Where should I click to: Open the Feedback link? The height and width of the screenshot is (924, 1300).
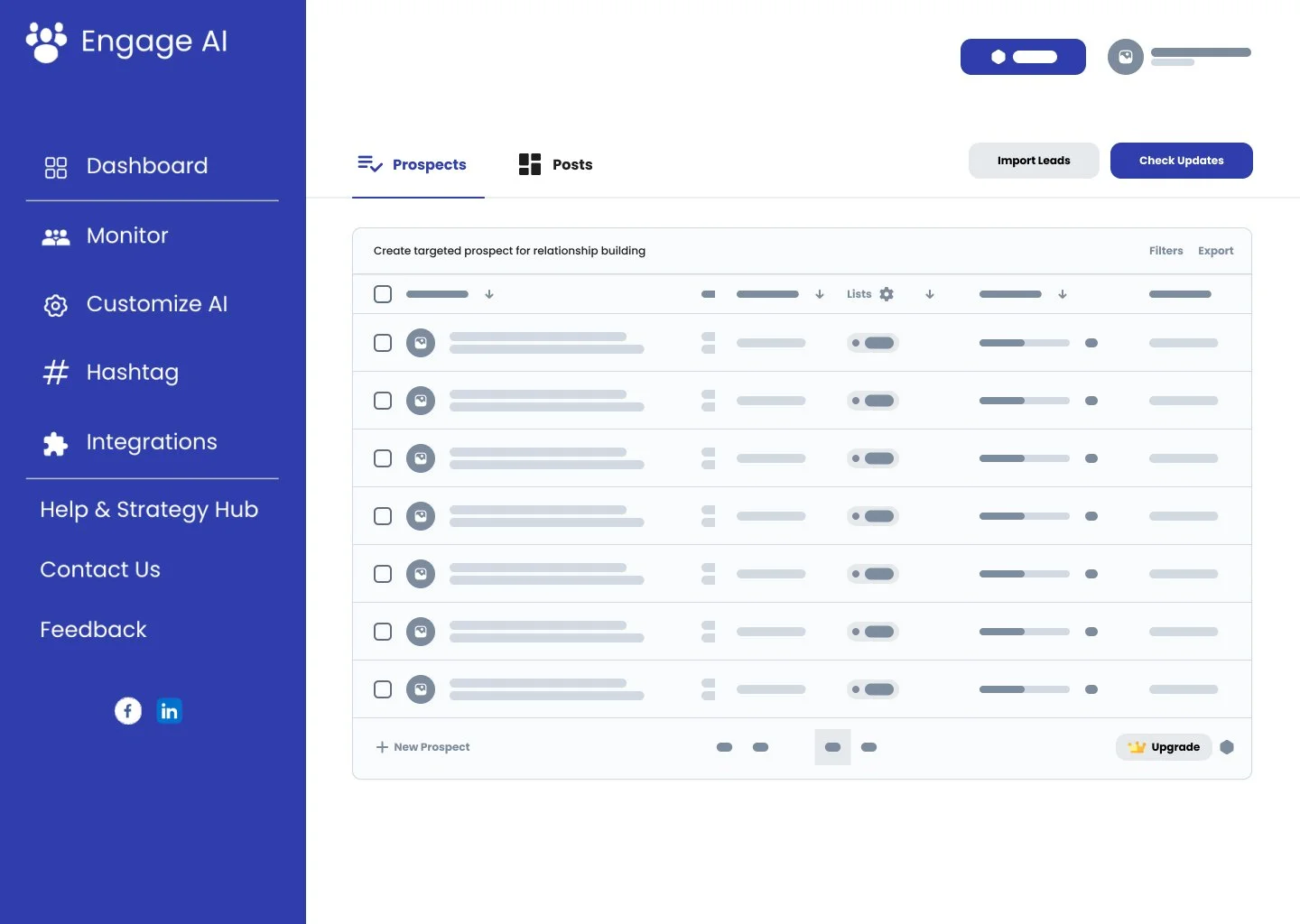(x=93, y=630)
